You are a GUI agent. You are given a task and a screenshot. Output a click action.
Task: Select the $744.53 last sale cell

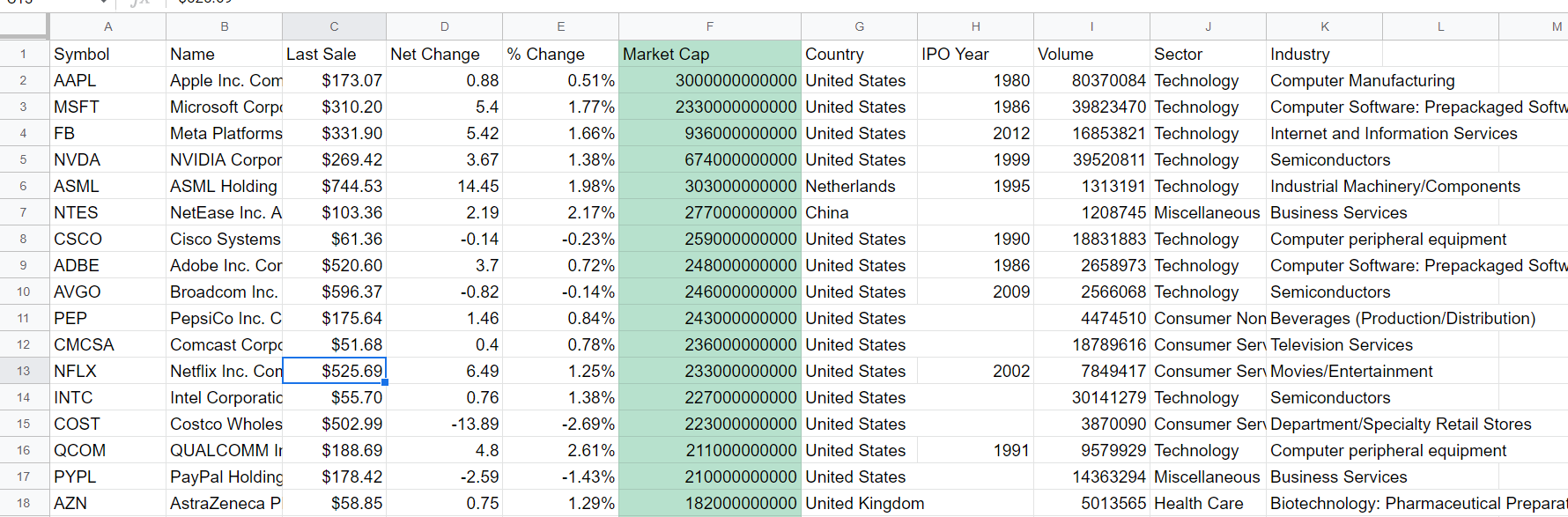335,186
